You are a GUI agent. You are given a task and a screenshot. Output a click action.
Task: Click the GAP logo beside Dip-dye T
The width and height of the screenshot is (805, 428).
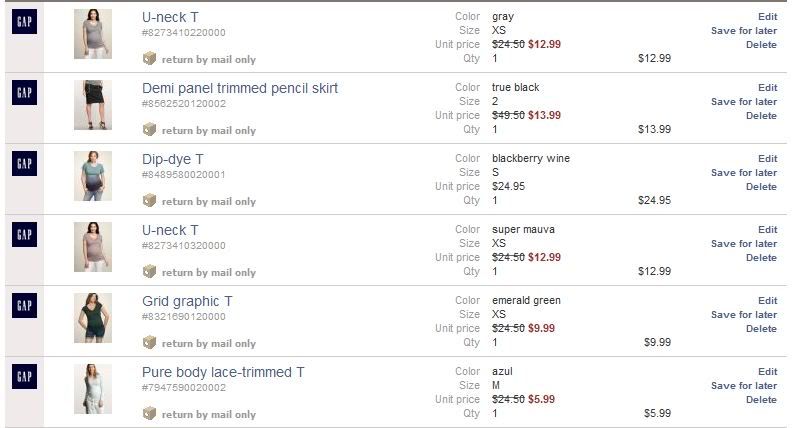[x=24, y=163]
